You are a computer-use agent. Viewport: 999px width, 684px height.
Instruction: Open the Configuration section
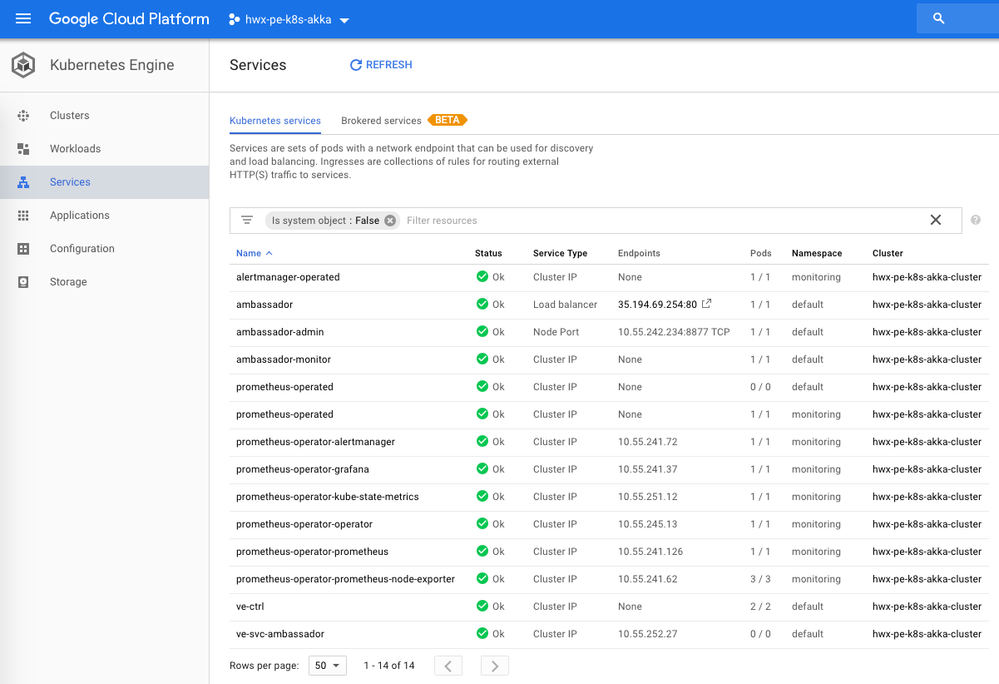(81, 248)
